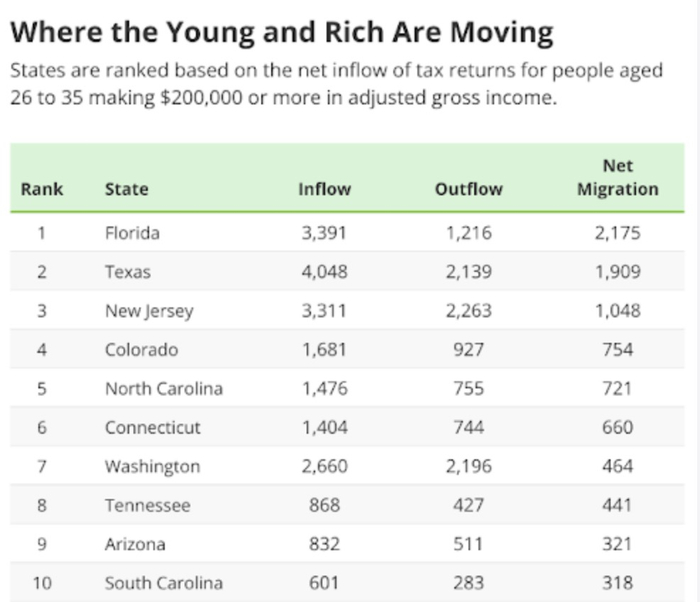
Task: Click the Rank column header
Action: point(42,189)
